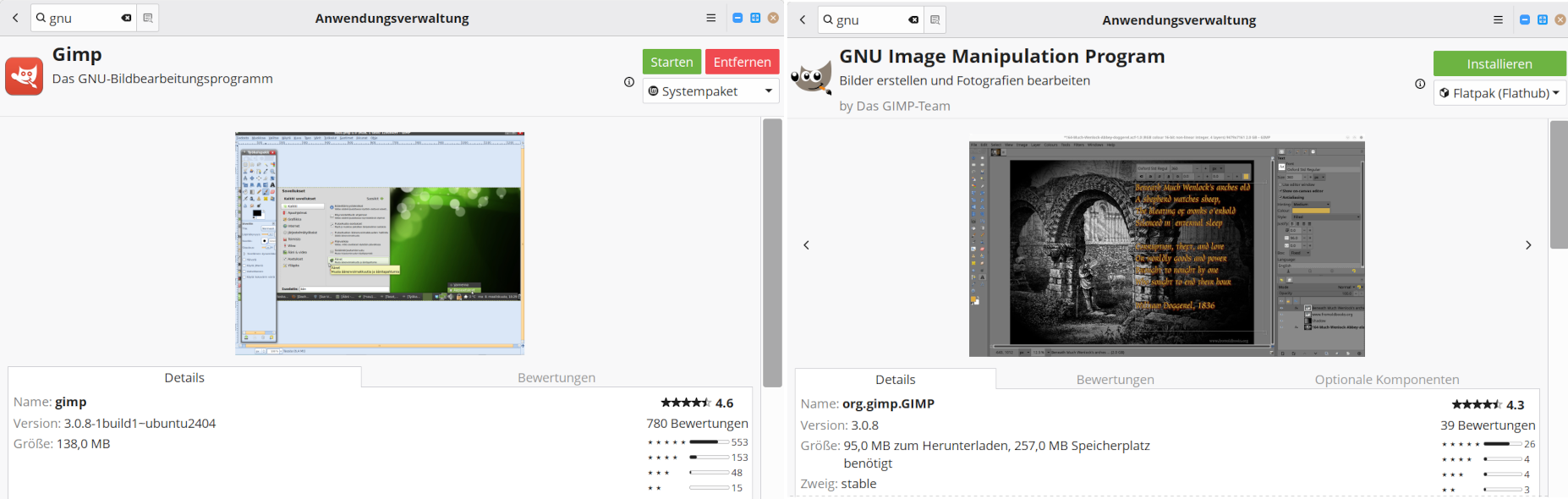The height and width of the screenshot is (499, 1568).
Task: Click 'Bilder erstellen und Fotografien bearbeiten' subtitle
Action: click(965, 80)
